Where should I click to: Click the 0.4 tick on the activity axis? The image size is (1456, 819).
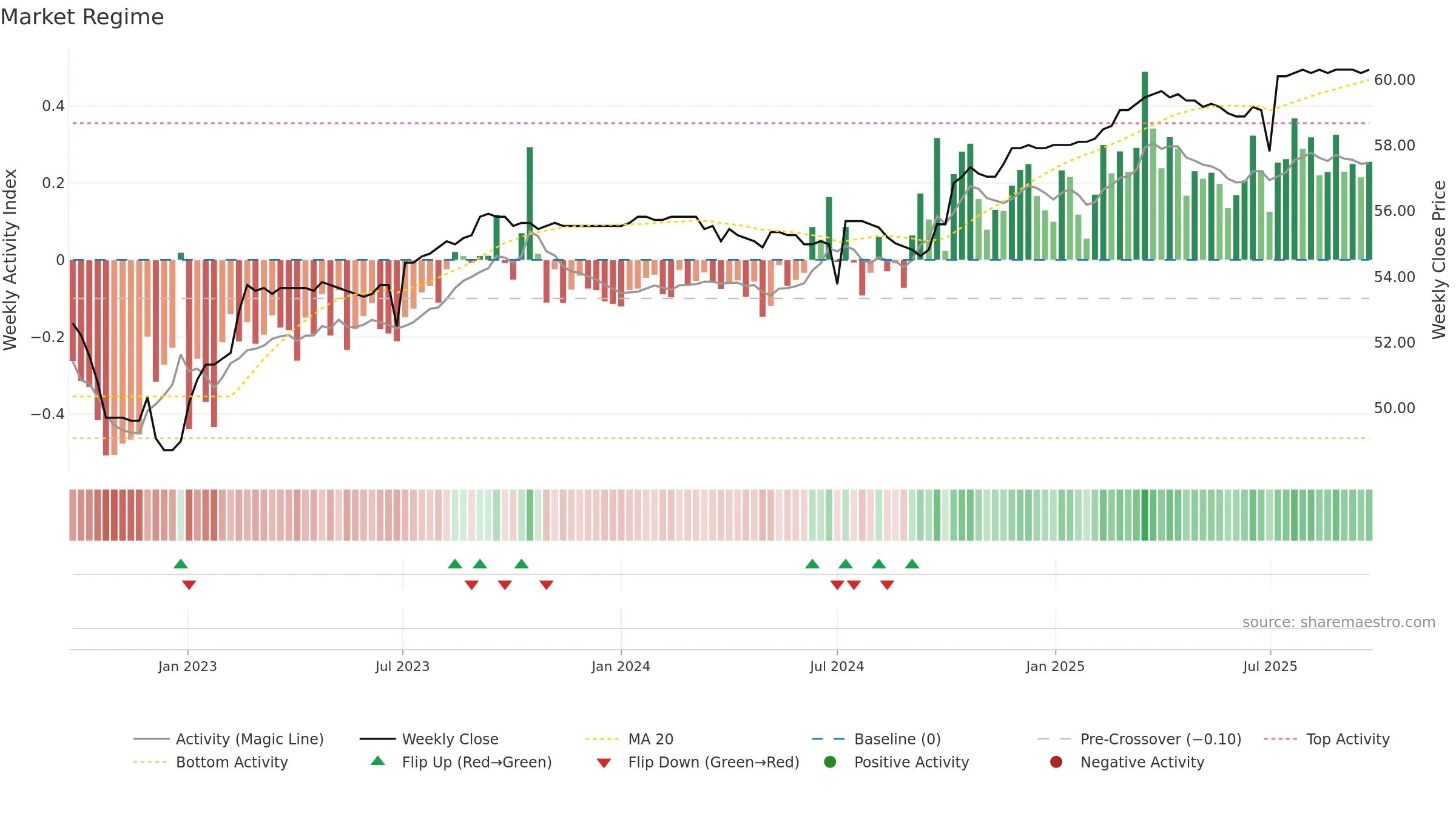pos(53,106)
